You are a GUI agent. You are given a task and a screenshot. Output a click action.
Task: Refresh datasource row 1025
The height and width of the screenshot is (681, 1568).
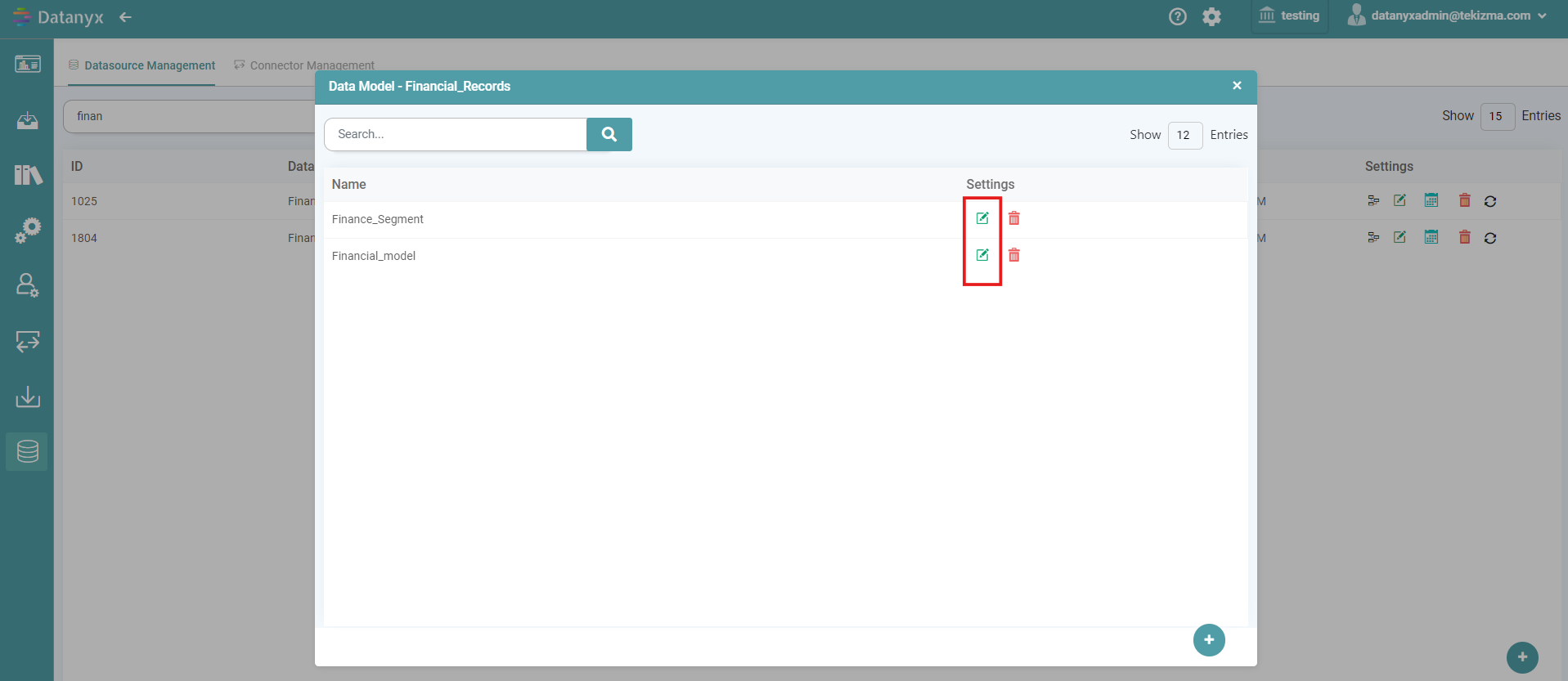[x=1490, y=201]
